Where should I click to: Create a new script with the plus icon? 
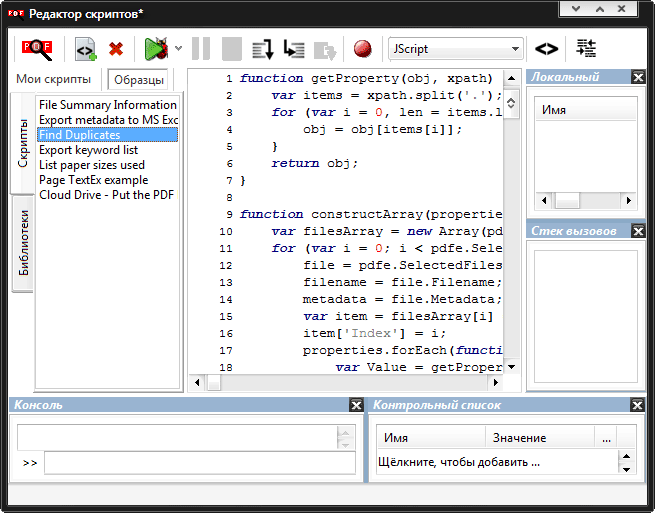click(x=86, y=49)
